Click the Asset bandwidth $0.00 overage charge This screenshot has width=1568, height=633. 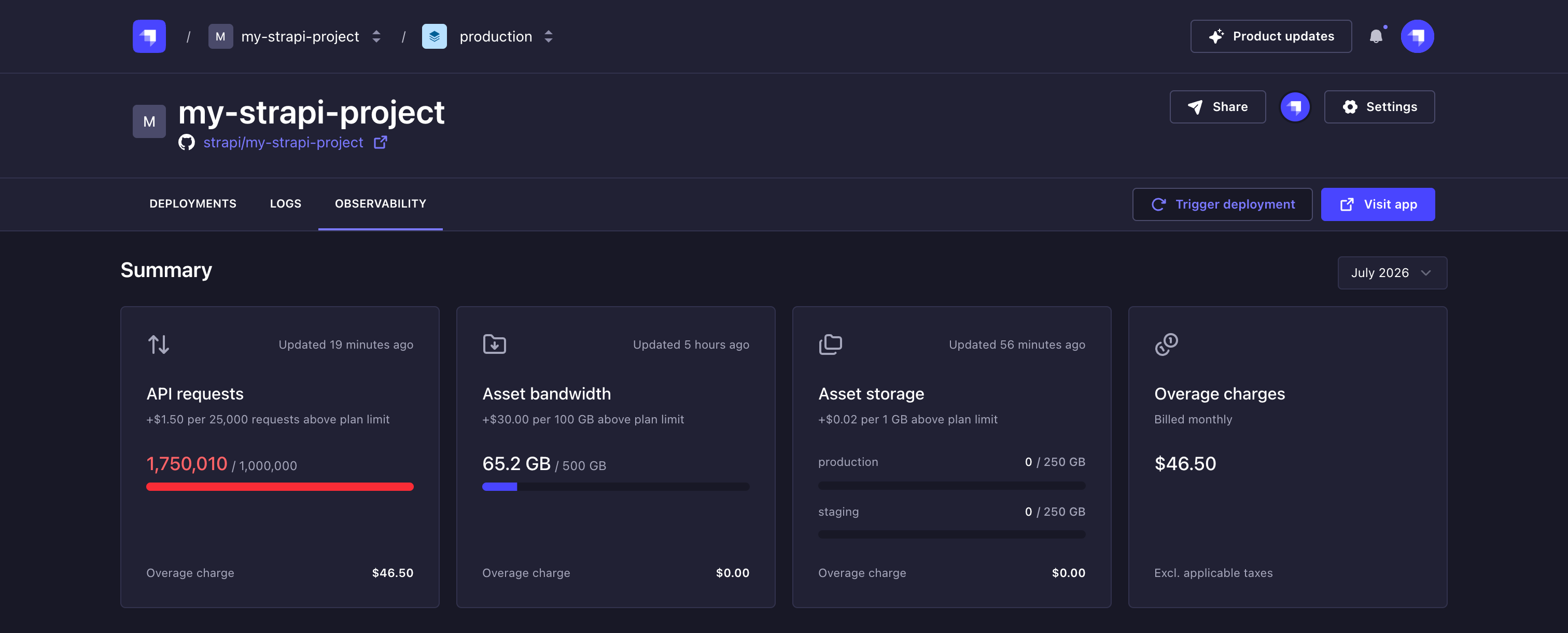[x=732, y=573]
